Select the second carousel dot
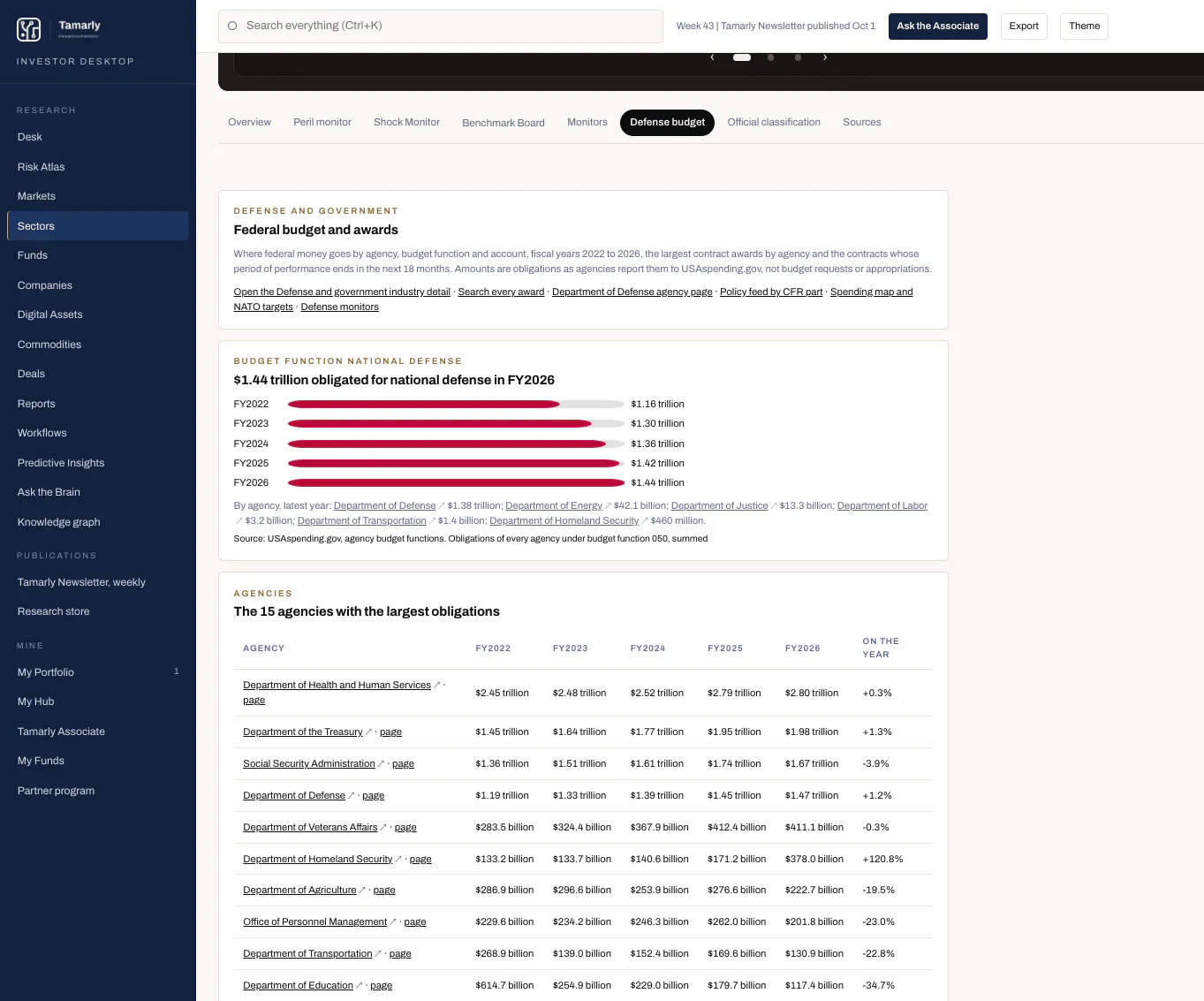This screenshot has height=1001, width=1204. [x=771, y=57]
